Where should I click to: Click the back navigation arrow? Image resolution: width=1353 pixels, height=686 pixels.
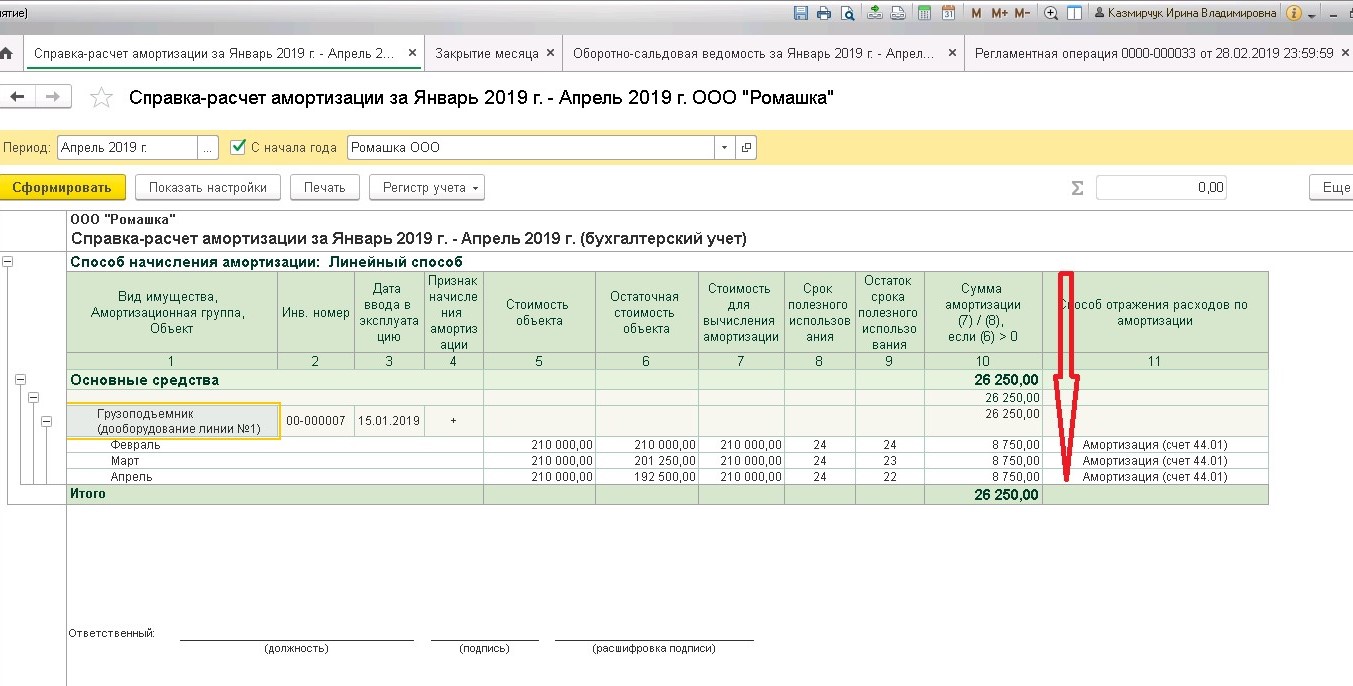[x=17, y=96]
